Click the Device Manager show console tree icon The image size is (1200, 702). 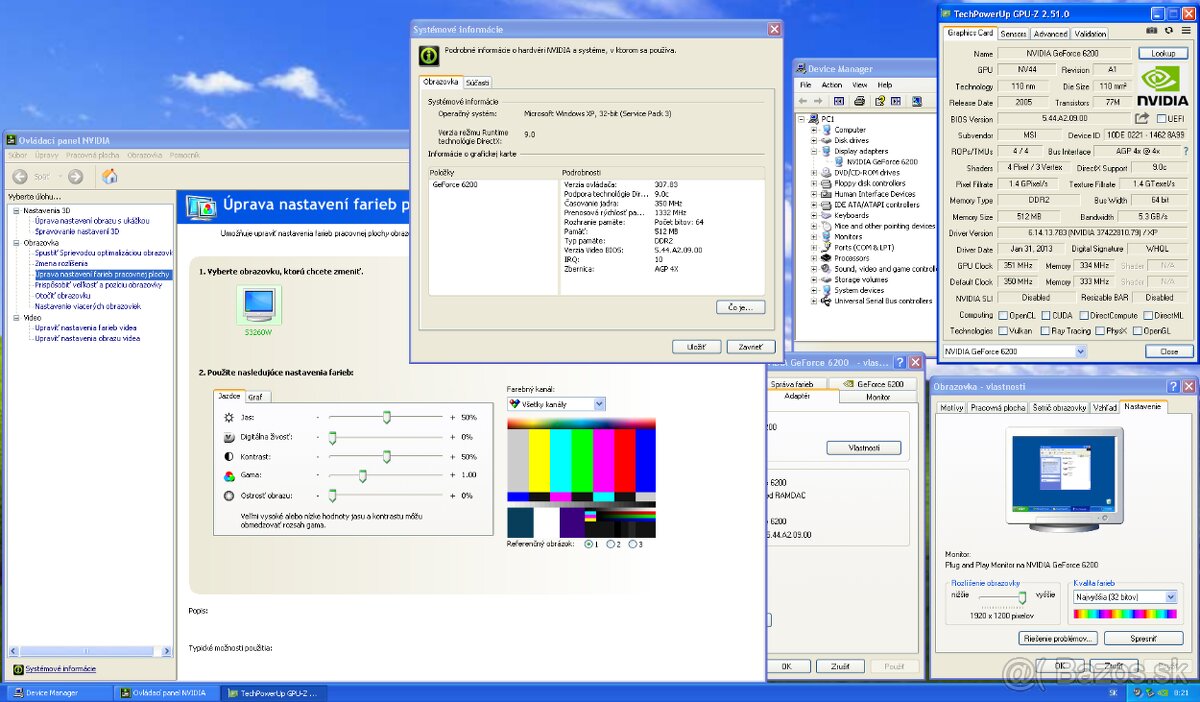(x=838, y=101)
